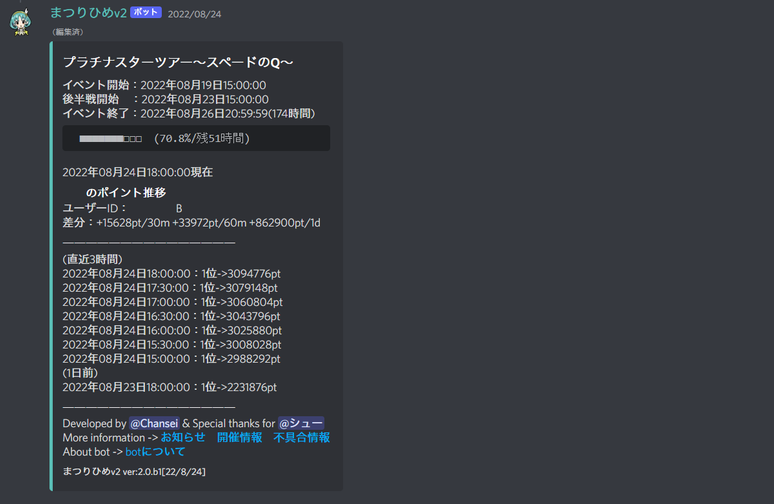Click the 2022/08/24 message timestamp

(194, 14)
